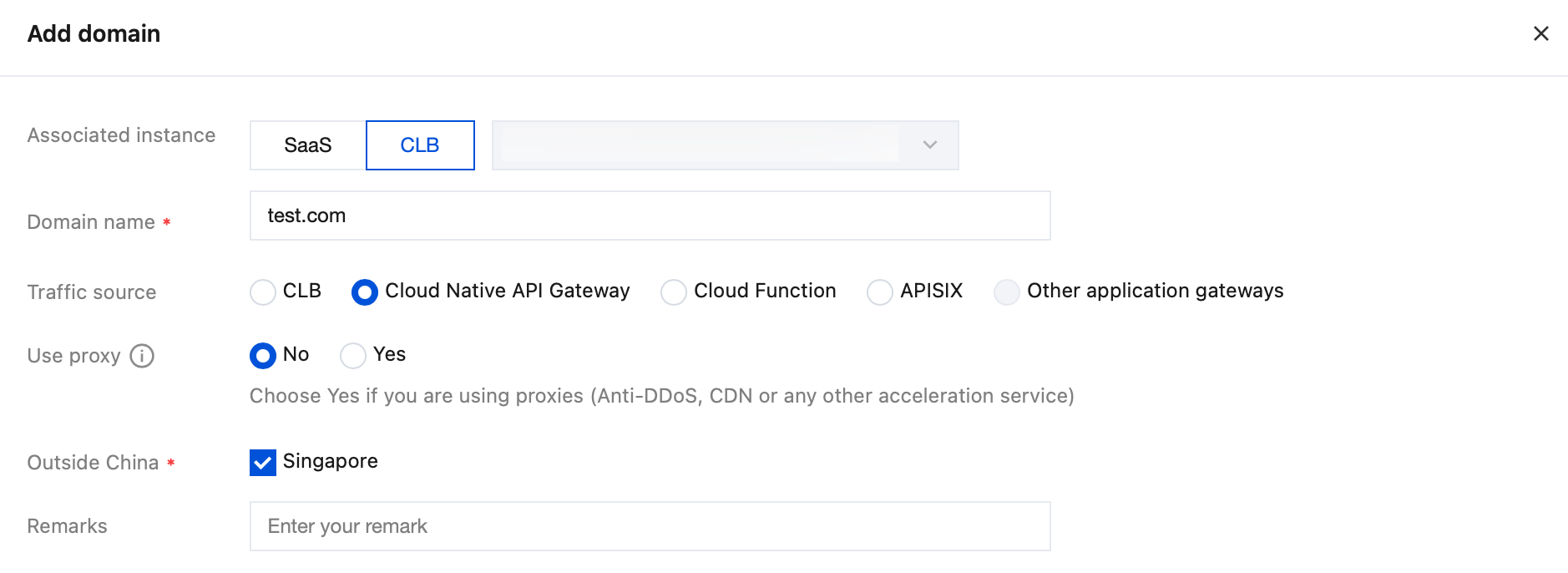Set Use proxy to No
This screenshot has width=1568, height=573.
(263, 356)
